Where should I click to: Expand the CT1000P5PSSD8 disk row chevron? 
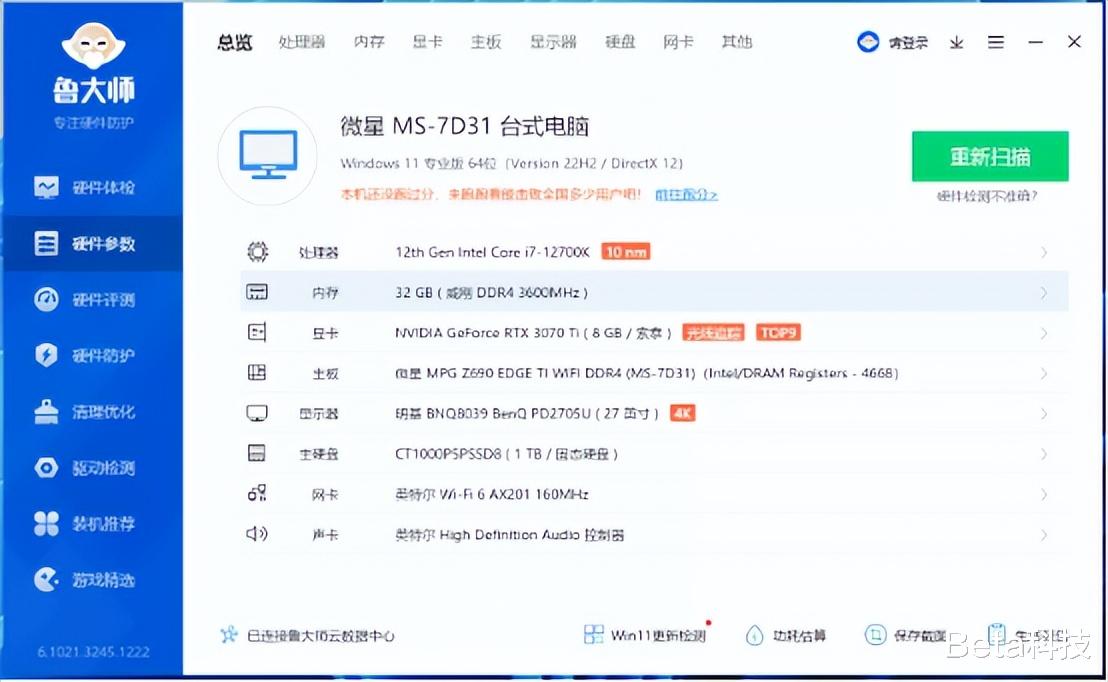(1044, 454)
